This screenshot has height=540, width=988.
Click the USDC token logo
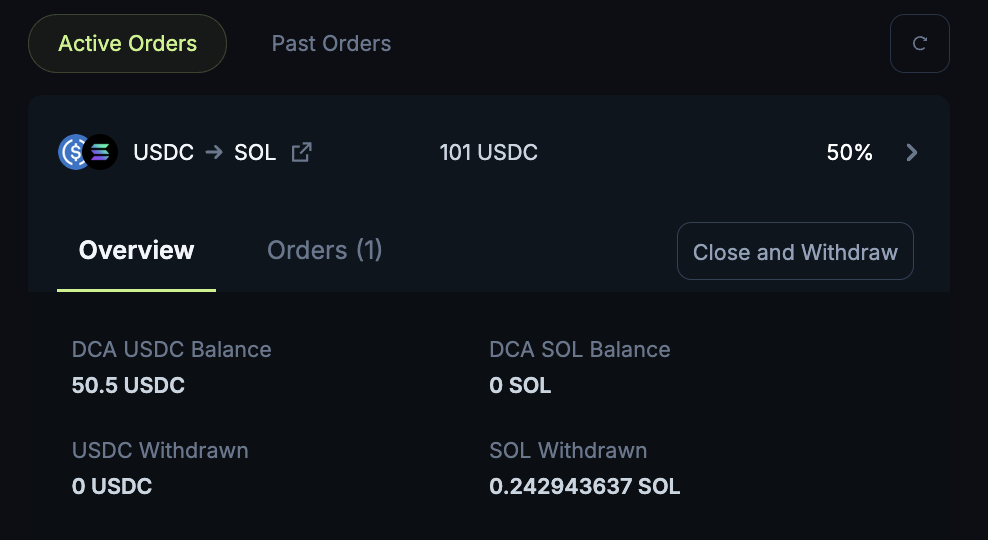pos(73,152)
